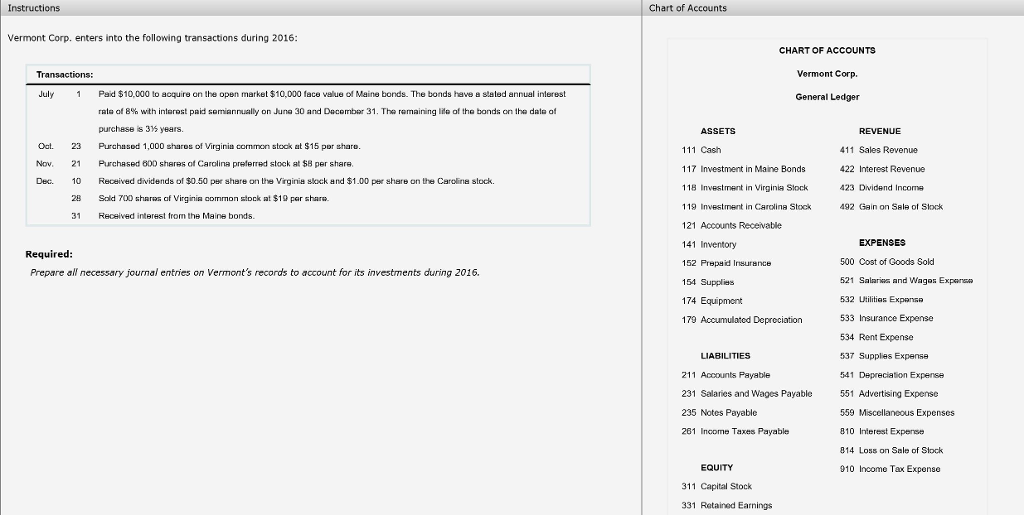The image size is (1024, 515).
Task: Click 810 Interest Expense
Action: click(x=882, y=431)
